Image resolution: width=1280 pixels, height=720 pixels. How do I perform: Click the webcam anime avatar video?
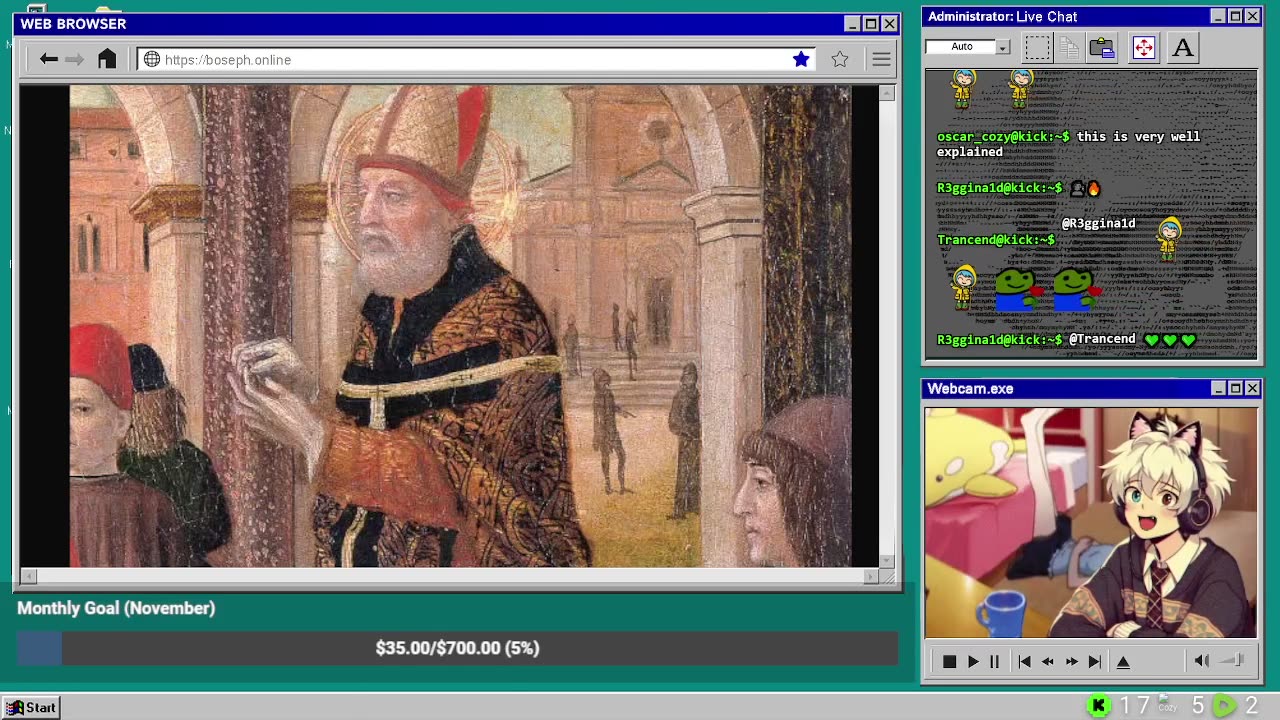click(x=1091, y=522)
